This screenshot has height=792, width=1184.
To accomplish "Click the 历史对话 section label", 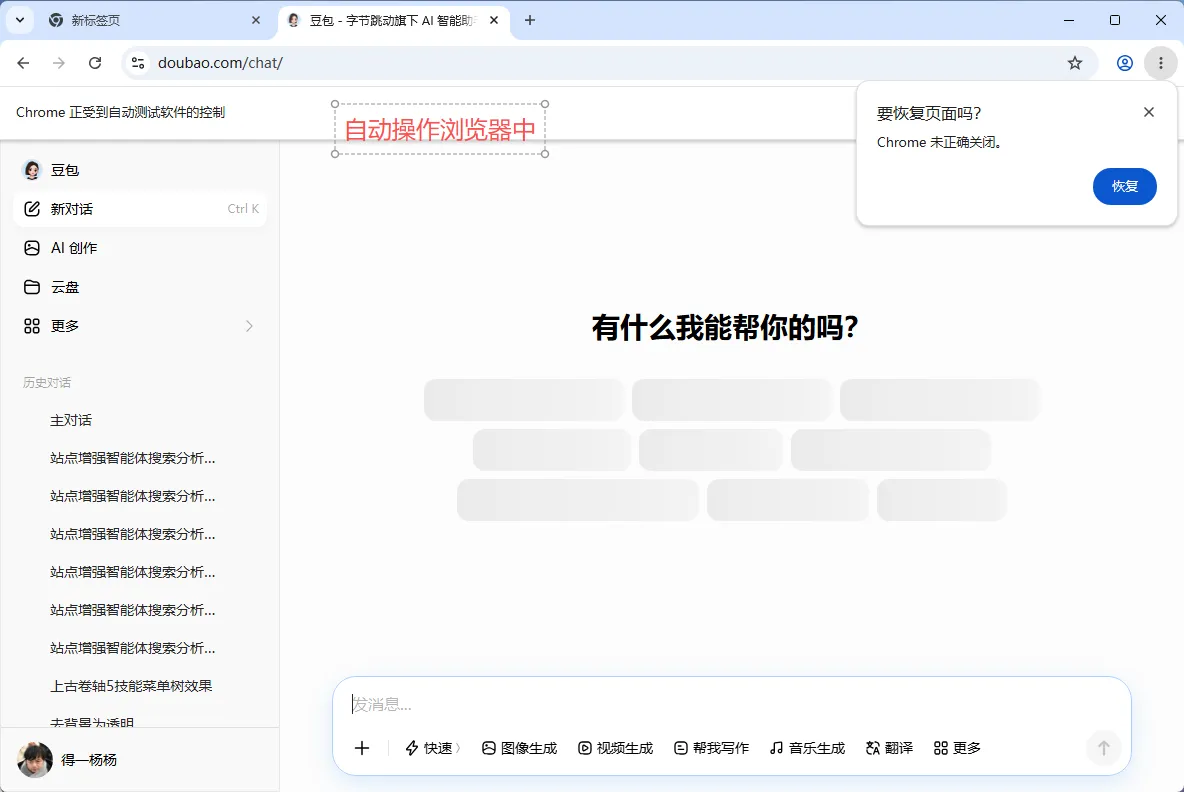I will tap(47, 383).
